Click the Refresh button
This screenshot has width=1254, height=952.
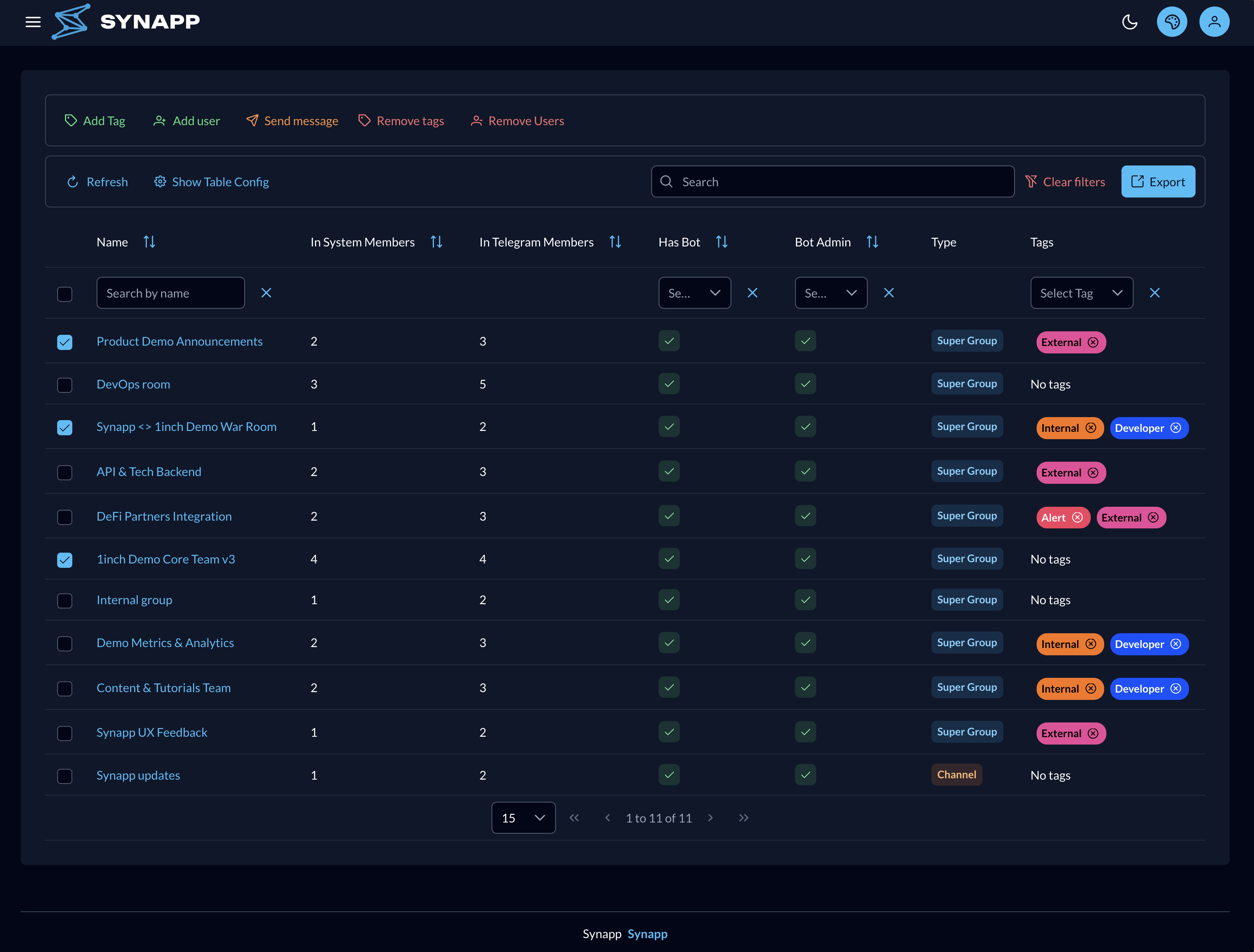click(x=97, y=181)
